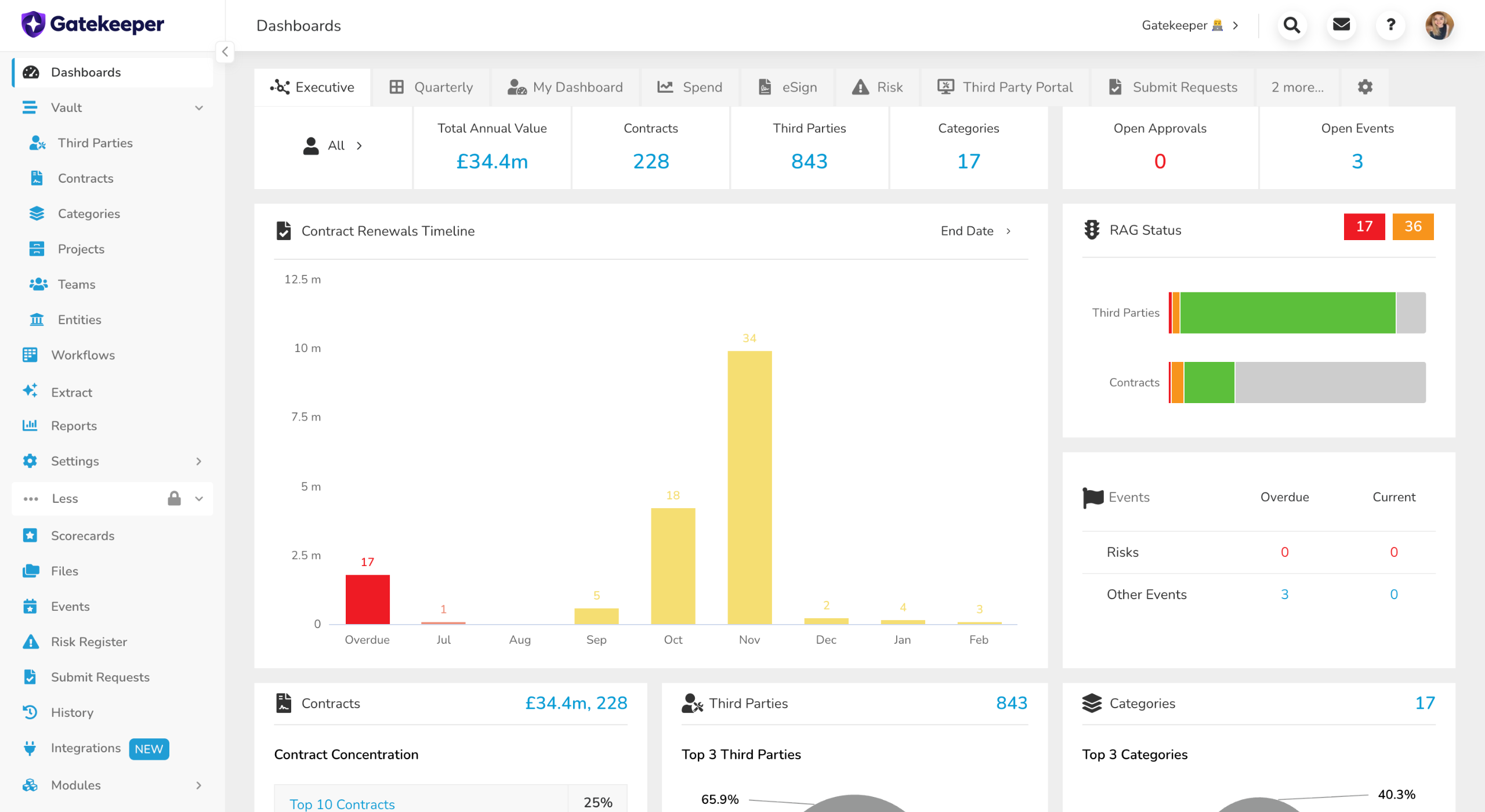Open the search magnifier icon
1485x812 pixels.
1292,26
